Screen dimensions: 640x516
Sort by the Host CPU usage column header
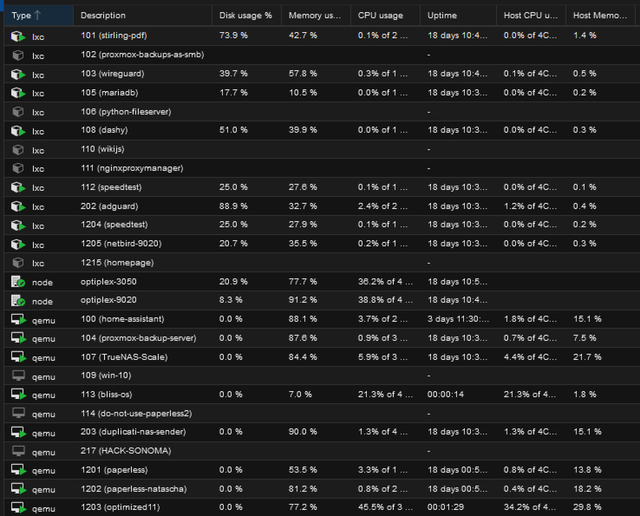pyautogui.click(x=531, y=16)
